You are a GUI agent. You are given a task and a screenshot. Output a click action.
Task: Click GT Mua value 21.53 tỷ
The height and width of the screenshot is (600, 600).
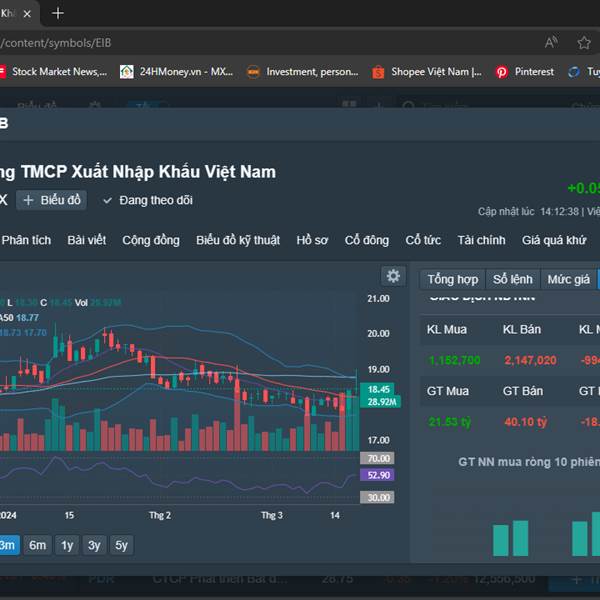point(450,422)
